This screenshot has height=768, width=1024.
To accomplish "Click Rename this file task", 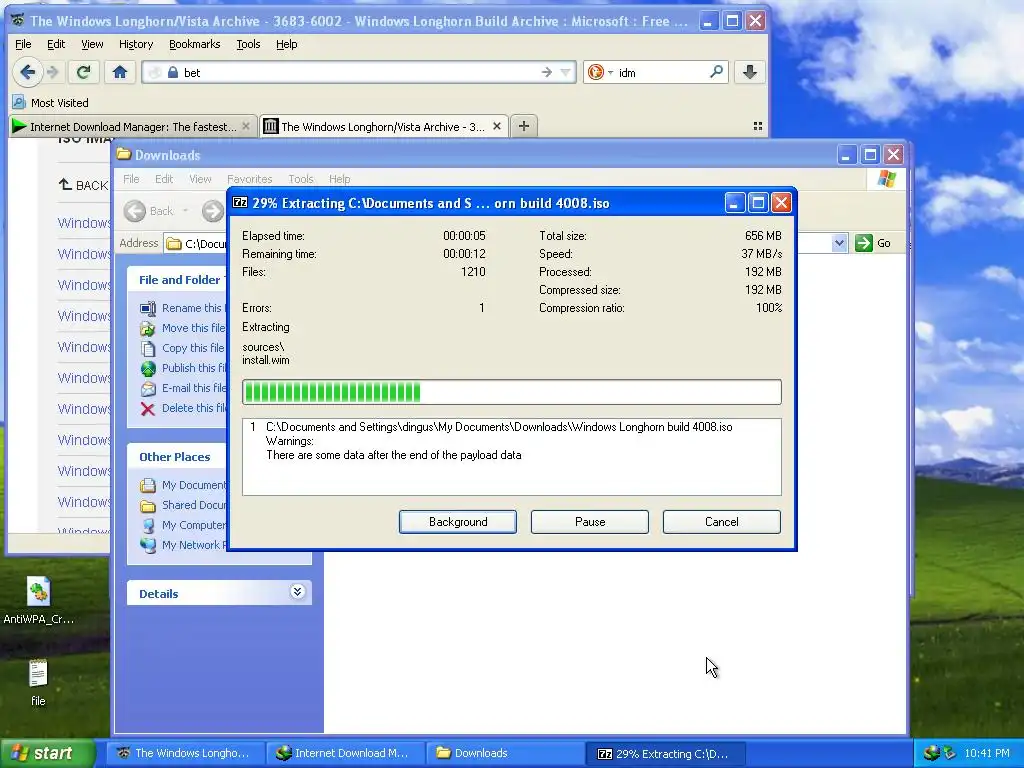I will pos(182,308).
